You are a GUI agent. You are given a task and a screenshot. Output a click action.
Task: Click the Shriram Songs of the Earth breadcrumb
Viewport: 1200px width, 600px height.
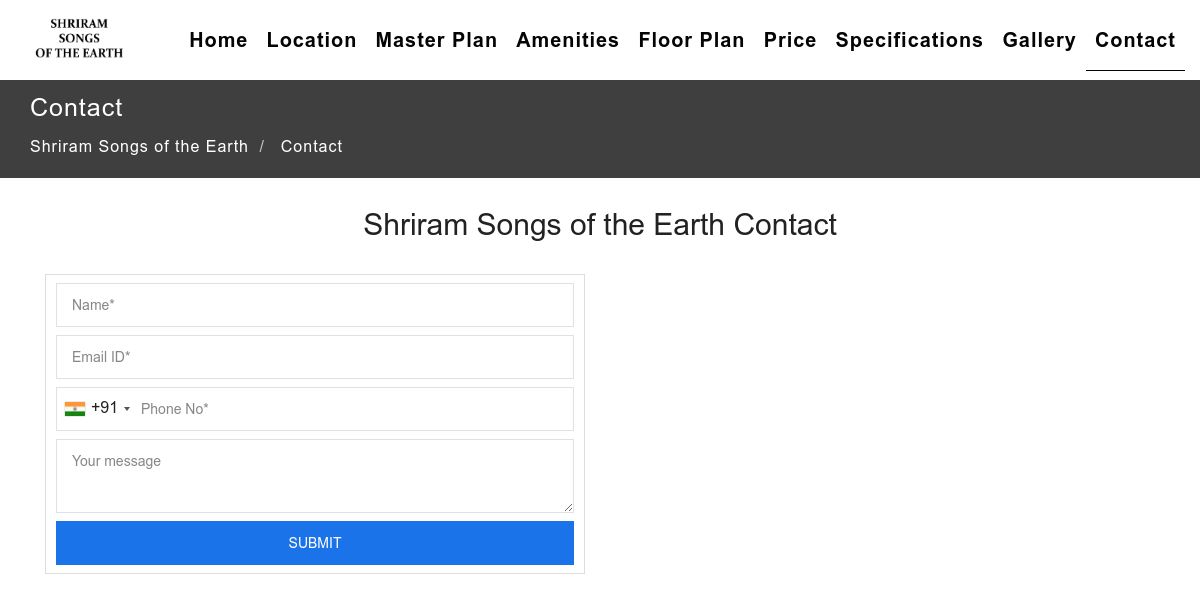coord(139,146)
